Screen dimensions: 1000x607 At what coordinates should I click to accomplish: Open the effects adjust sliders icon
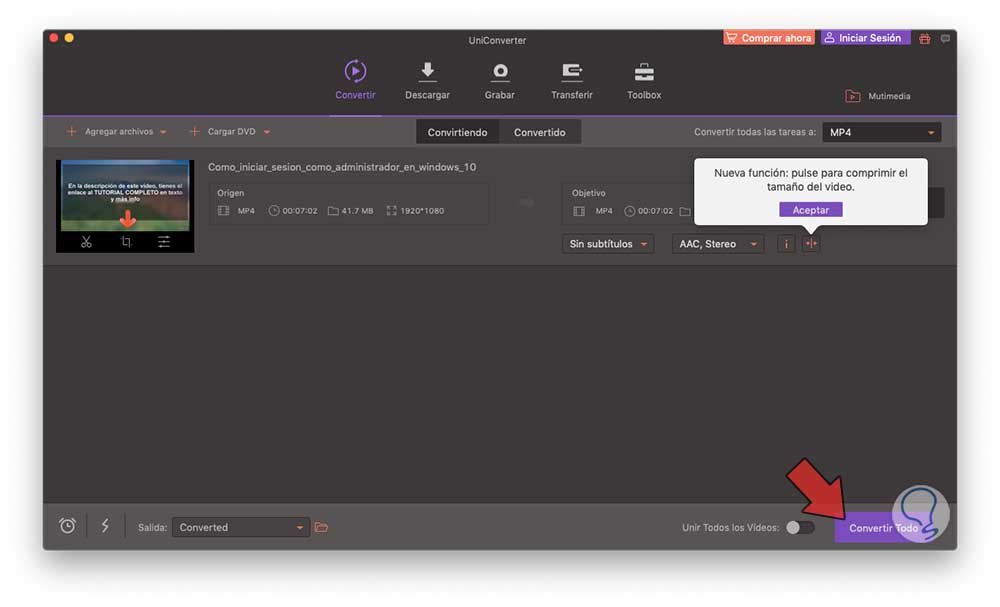click(164, 242)
